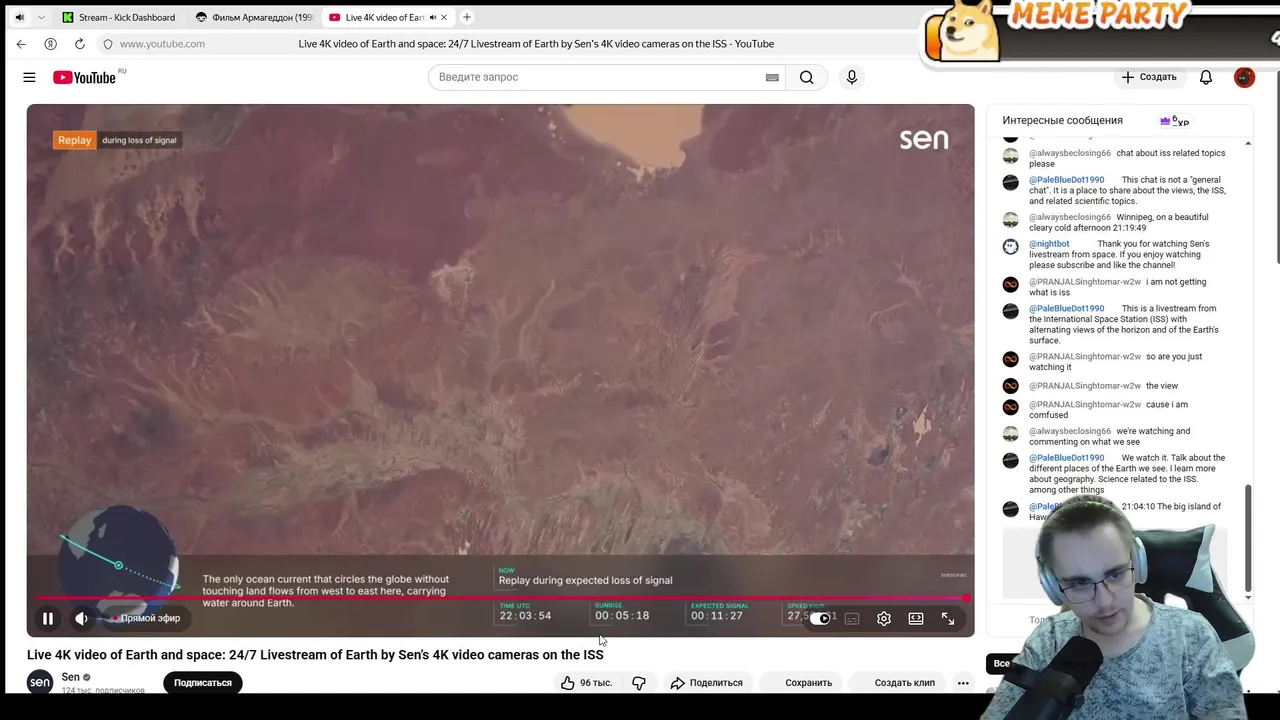Click Поделиться button
Viewport: 1280px width, 720px height.
pyautogui.click(x=707, y=683)
